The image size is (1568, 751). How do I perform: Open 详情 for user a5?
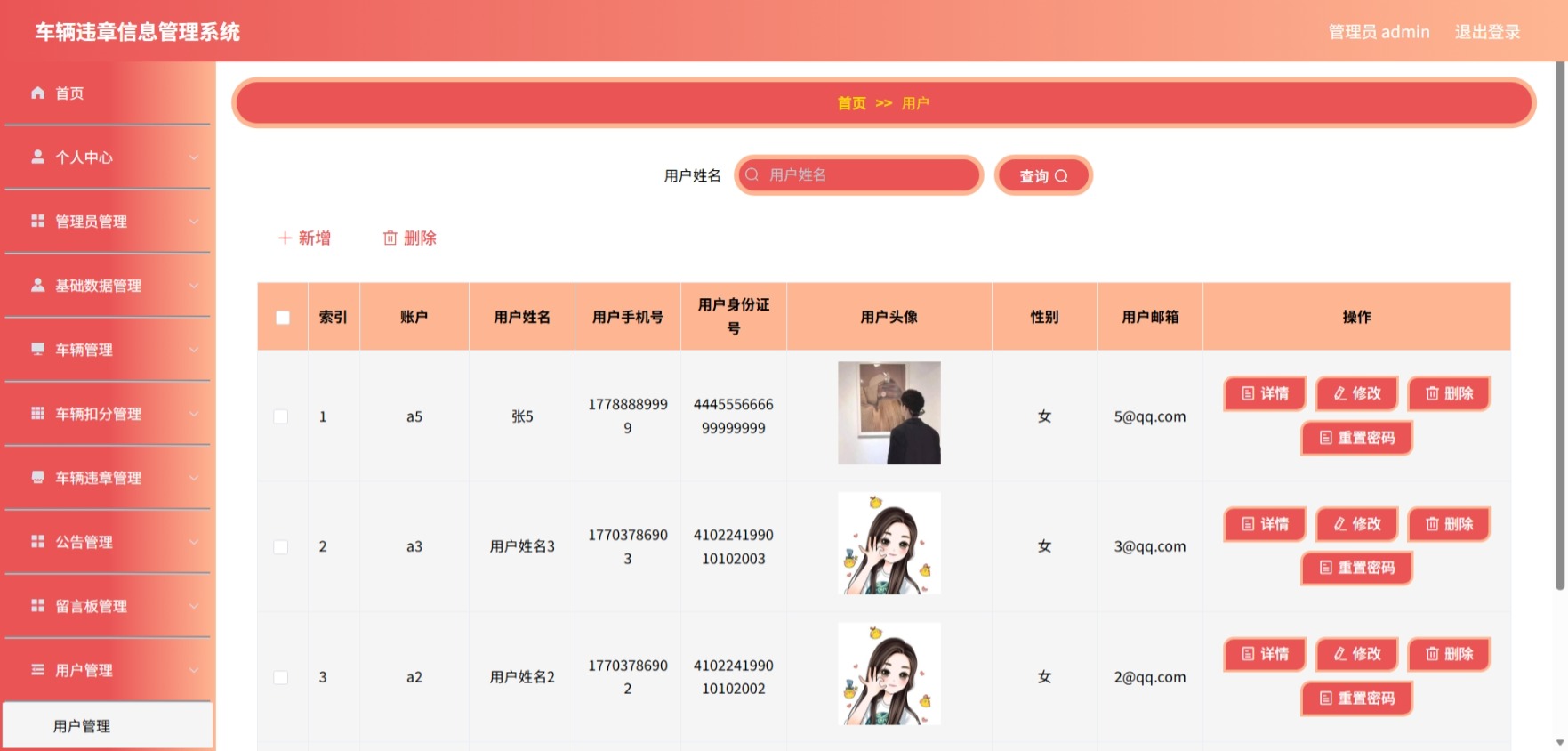pyautogui.click(x=1265, y=393)
